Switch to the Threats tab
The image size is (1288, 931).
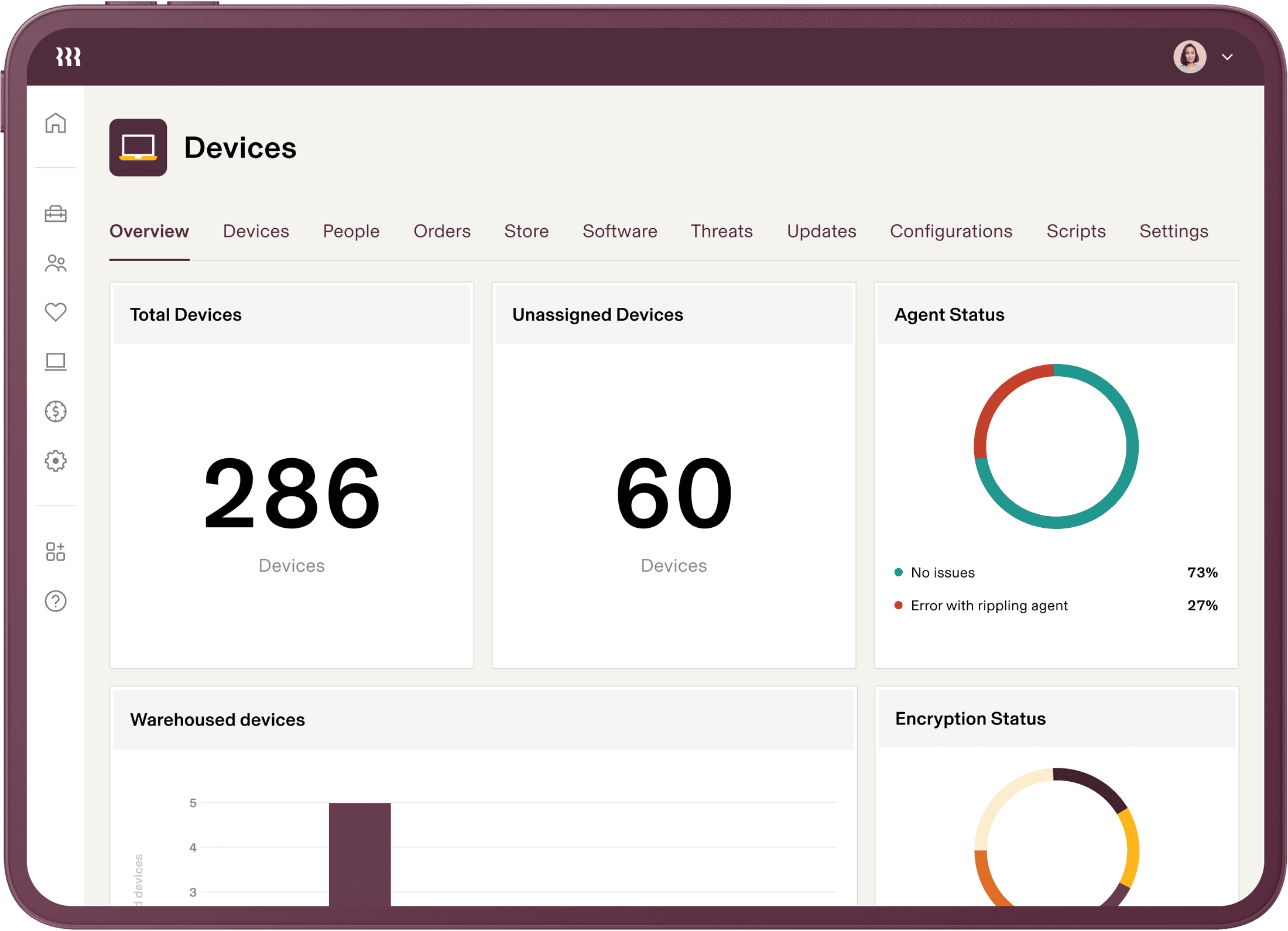click(722, 231)
